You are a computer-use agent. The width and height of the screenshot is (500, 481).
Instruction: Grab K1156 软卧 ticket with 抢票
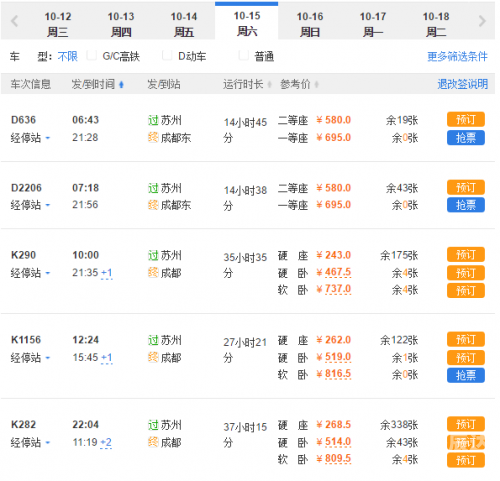click(466, 375)
